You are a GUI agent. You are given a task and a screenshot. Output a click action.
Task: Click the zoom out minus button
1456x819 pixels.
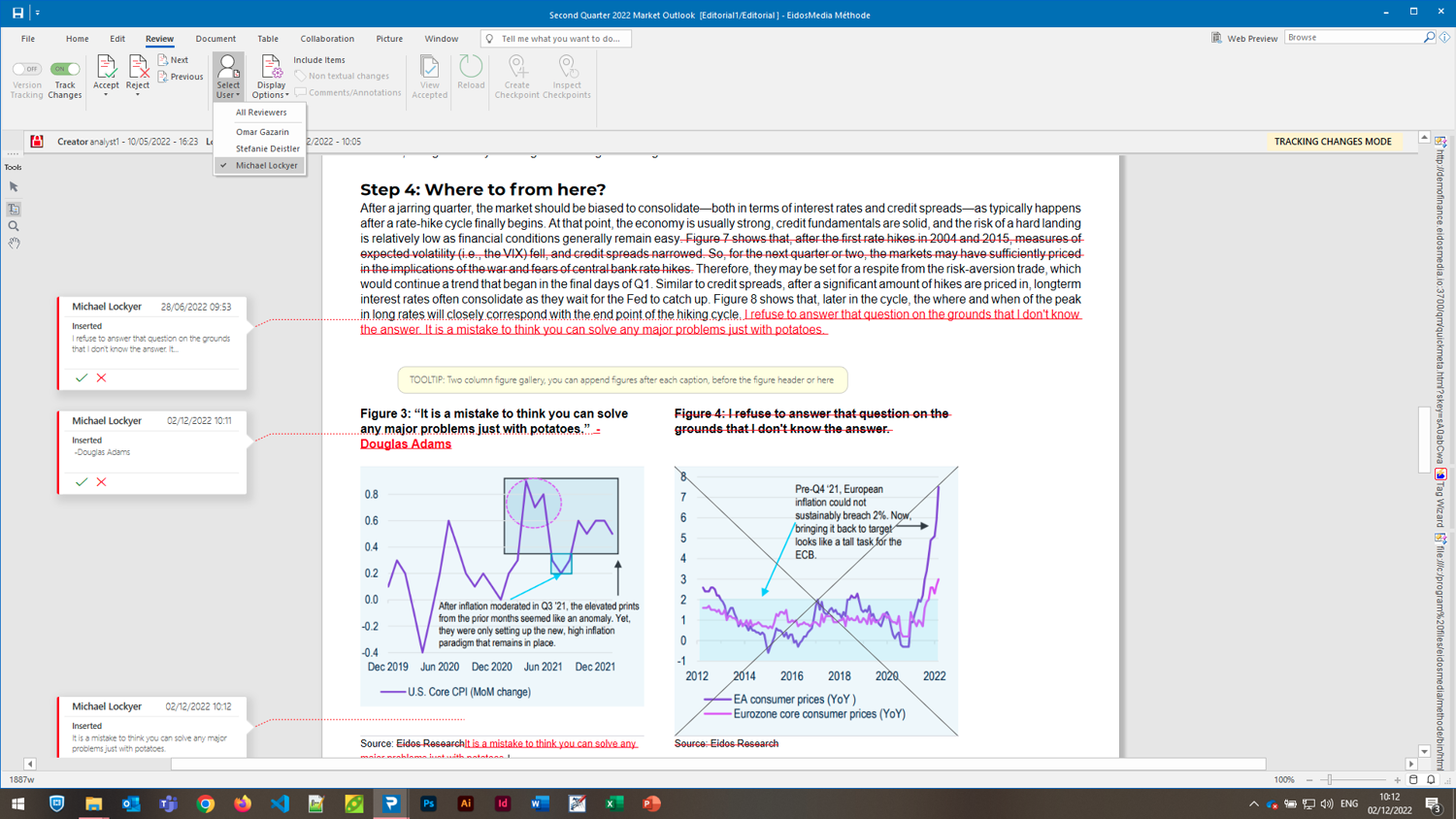tap(1309, 780)
